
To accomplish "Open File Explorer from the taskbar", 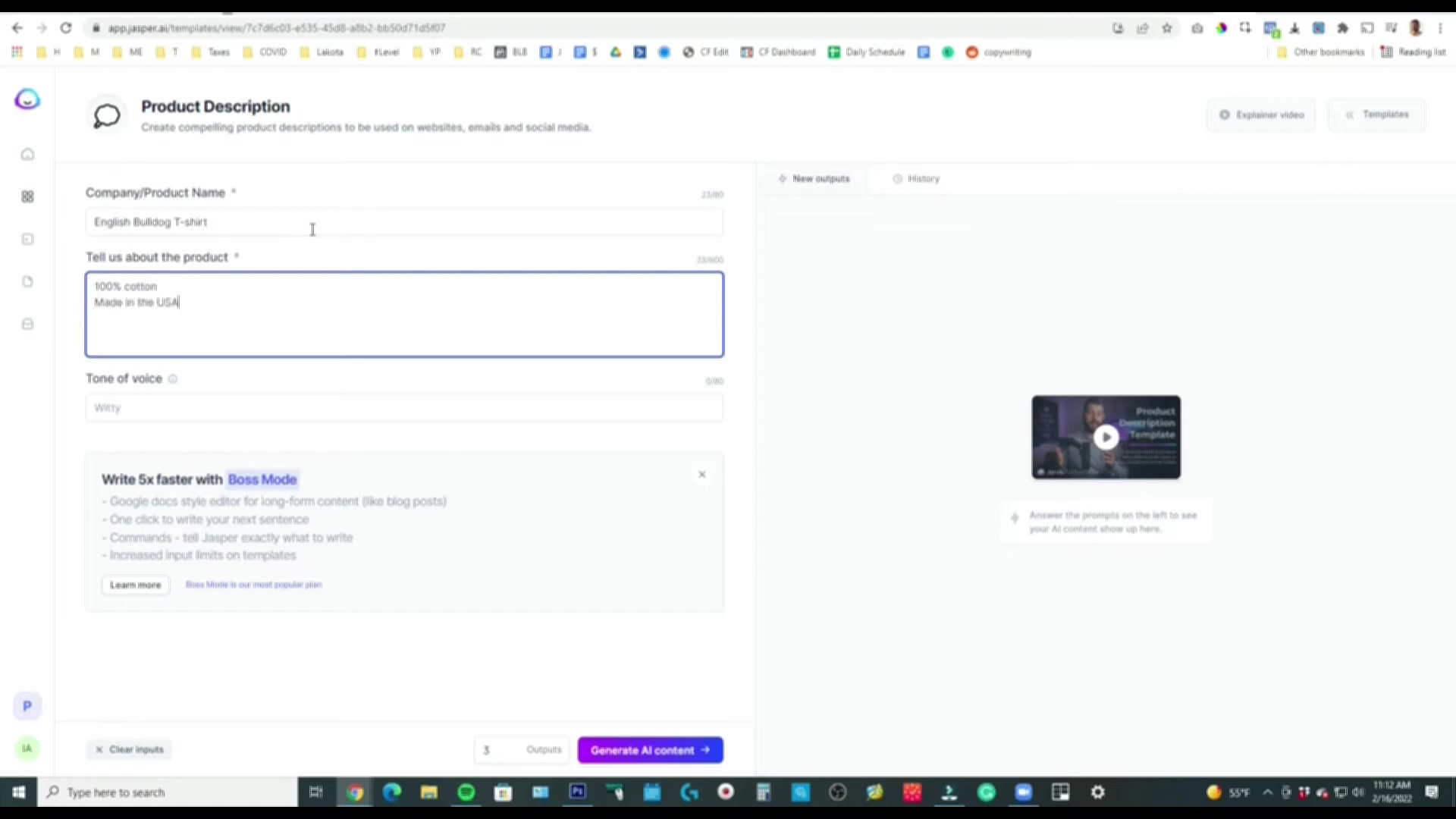I will tap(429, 792).
